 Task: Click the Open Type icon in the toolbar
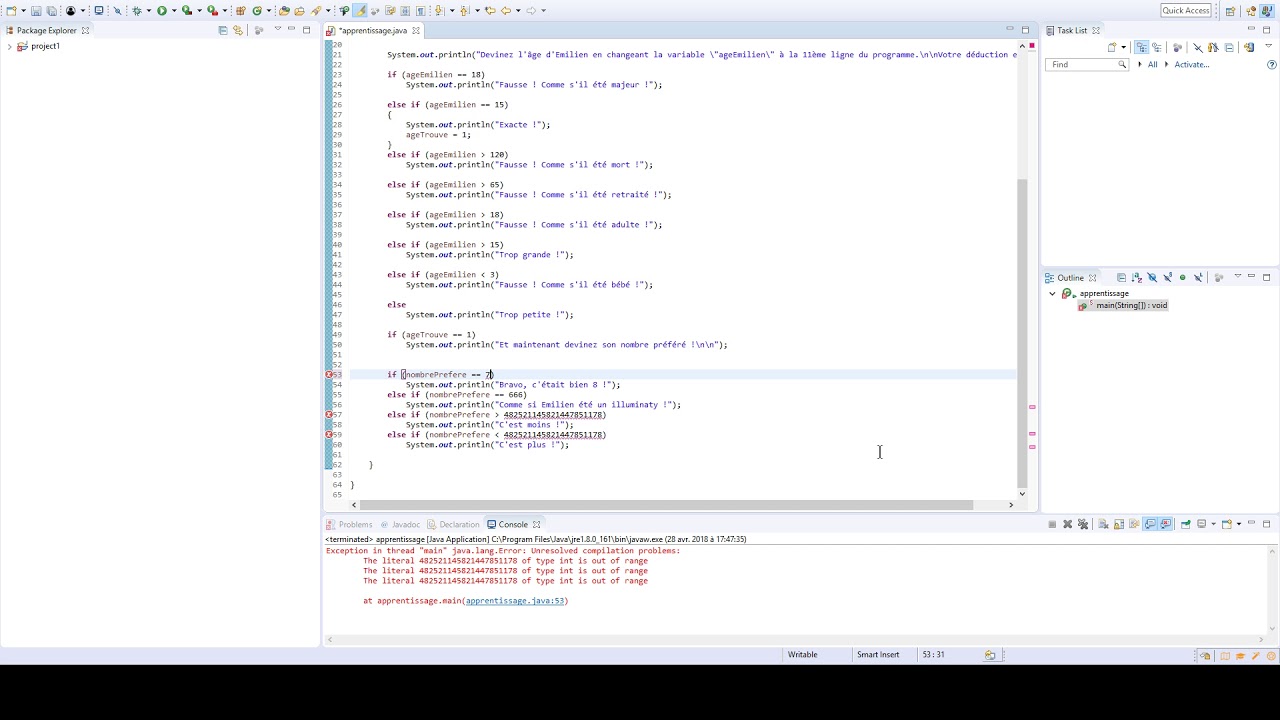click(284, 11)
